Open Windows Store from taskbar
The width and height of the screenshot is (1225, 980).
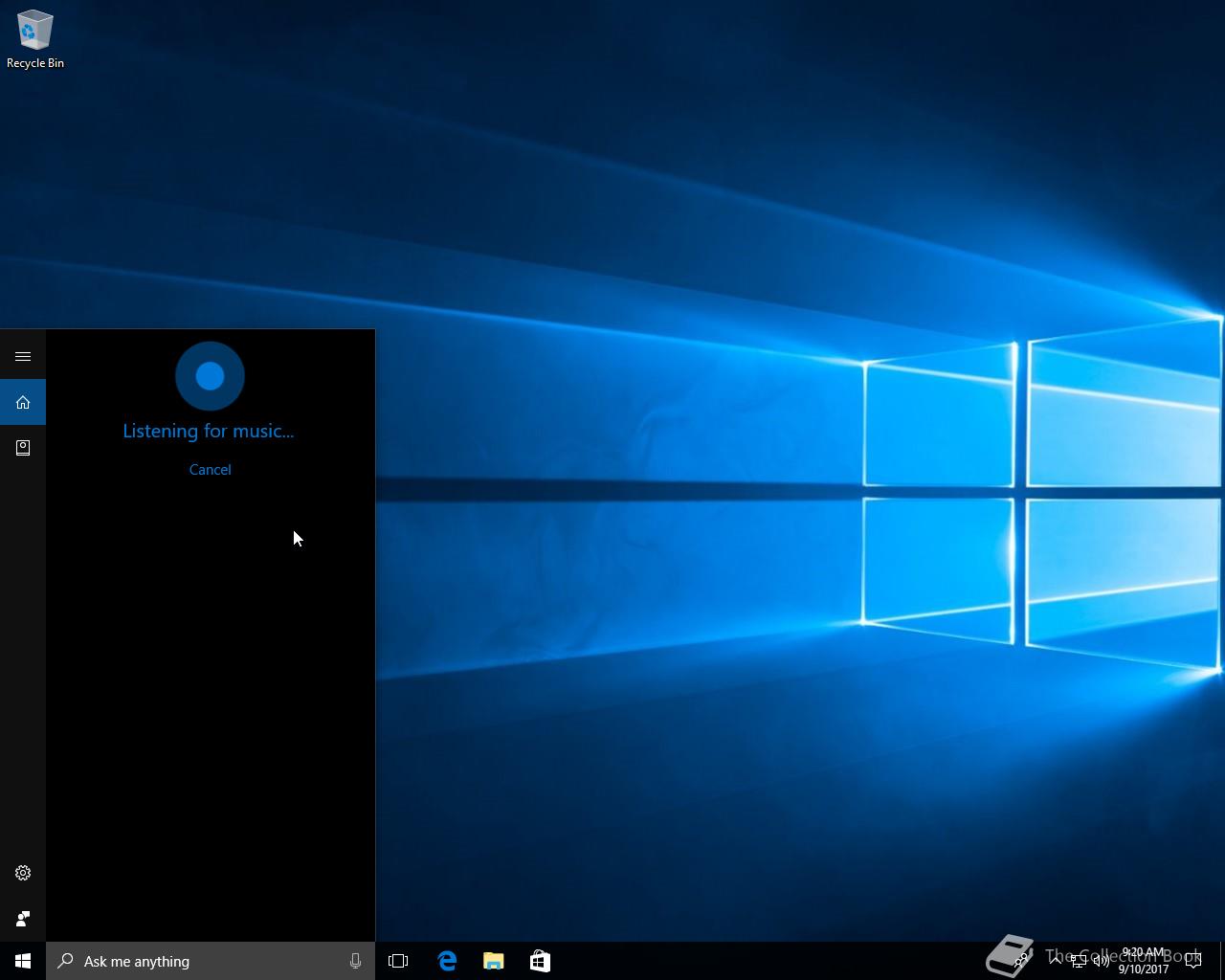540,961
